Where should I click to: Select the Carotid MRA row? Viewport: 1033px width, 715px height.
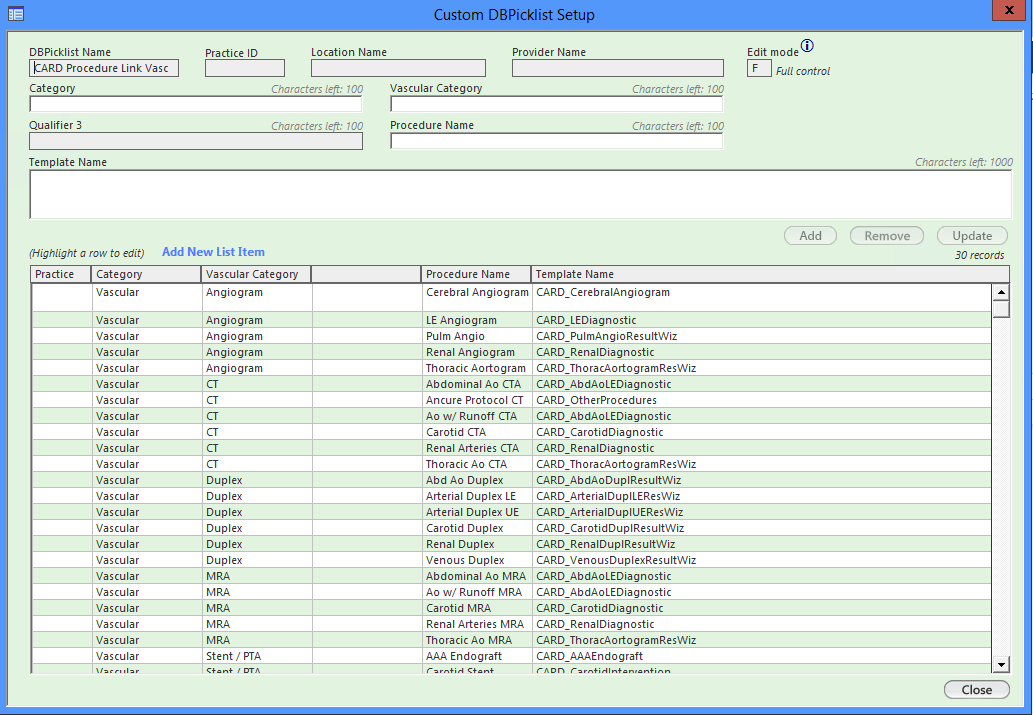[511, 608]
